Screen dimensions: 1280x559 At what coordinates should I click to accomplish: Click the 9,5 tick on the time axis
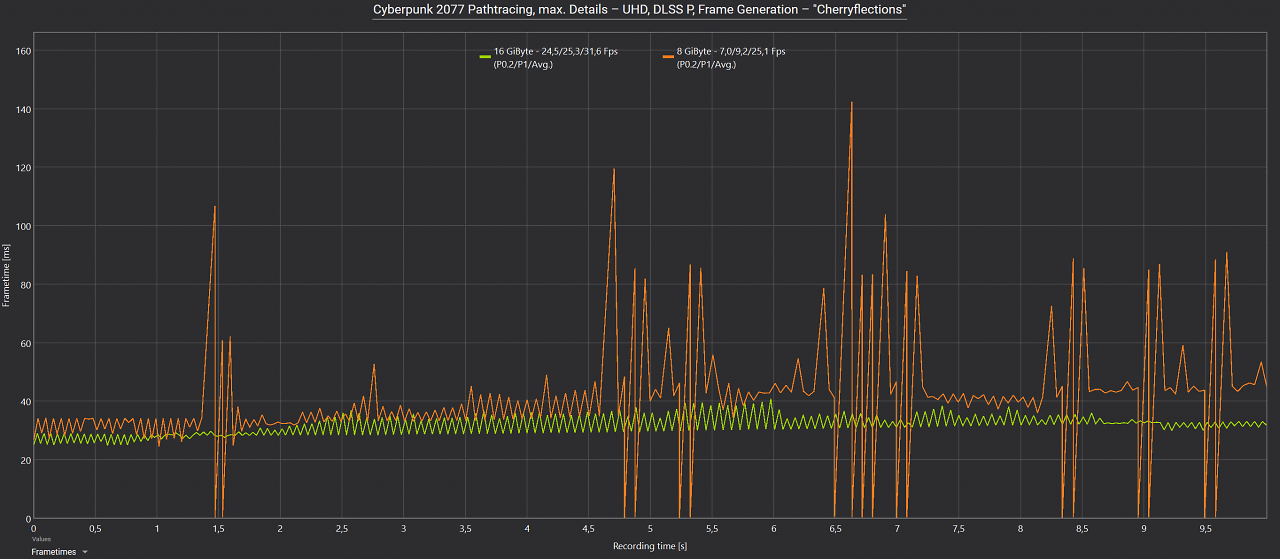(x=1205, y=528)
